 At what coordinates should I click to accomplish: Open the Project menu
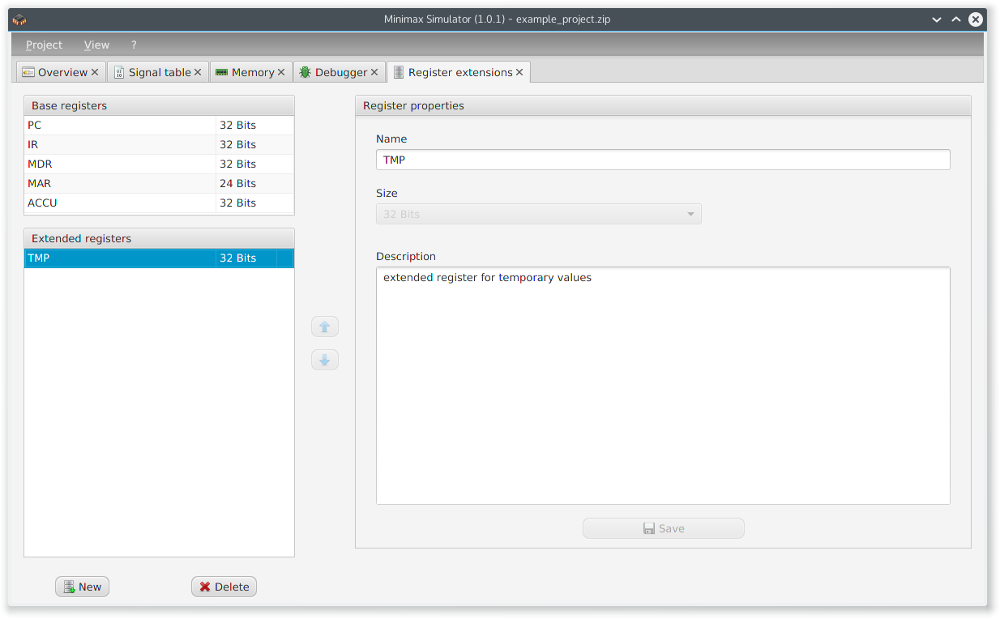[44, 45]
